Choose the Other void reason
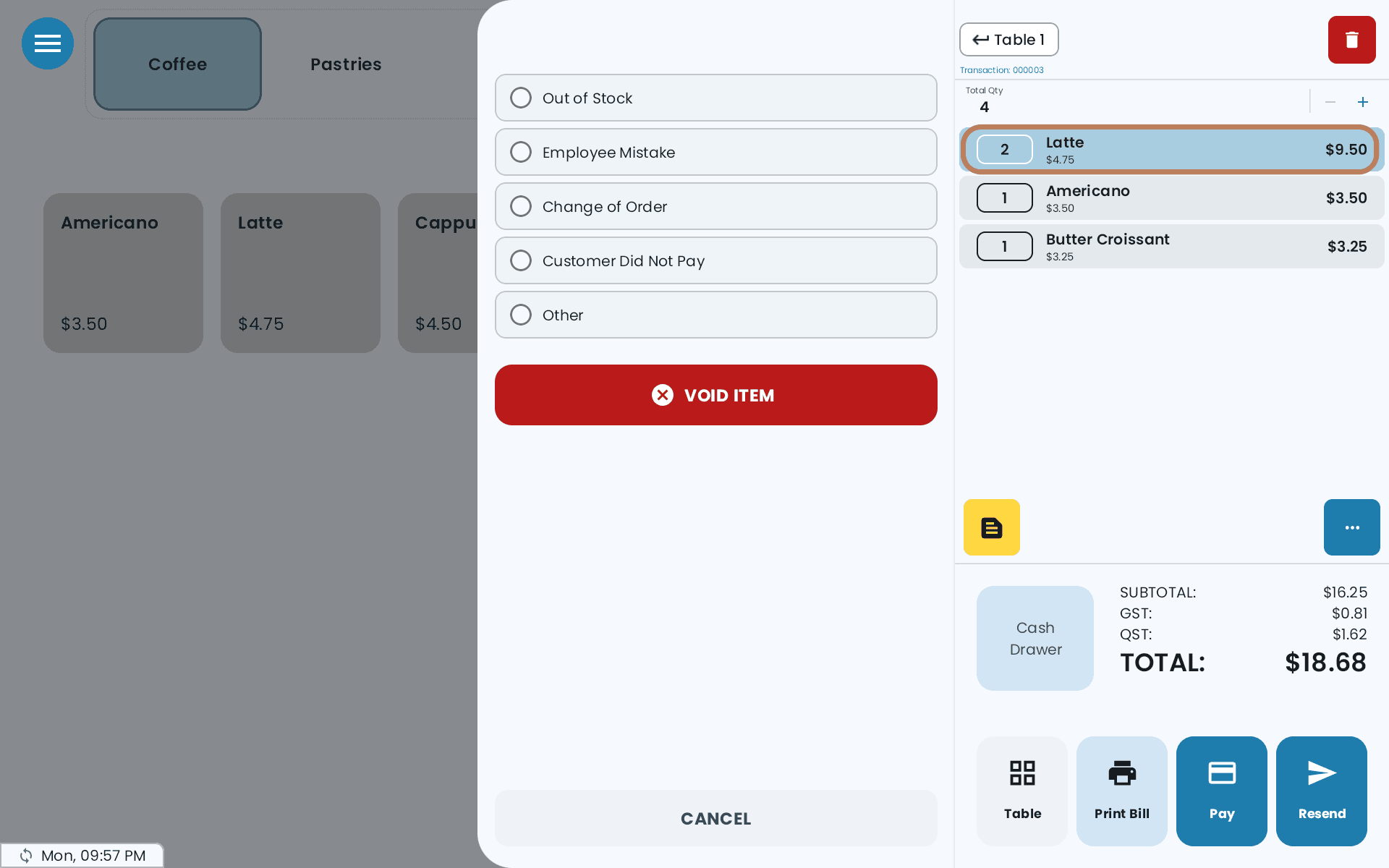The width and height of the screenshot is (1389, 868). pos(716,315)
